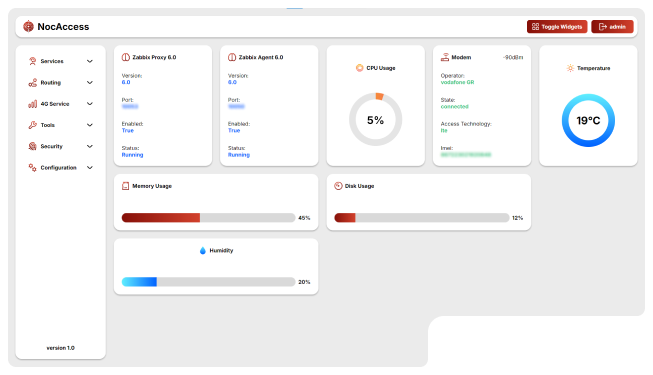Expand the Routing menu chevron
Viewport: 653px width, 375px height.
coord(90,82)
